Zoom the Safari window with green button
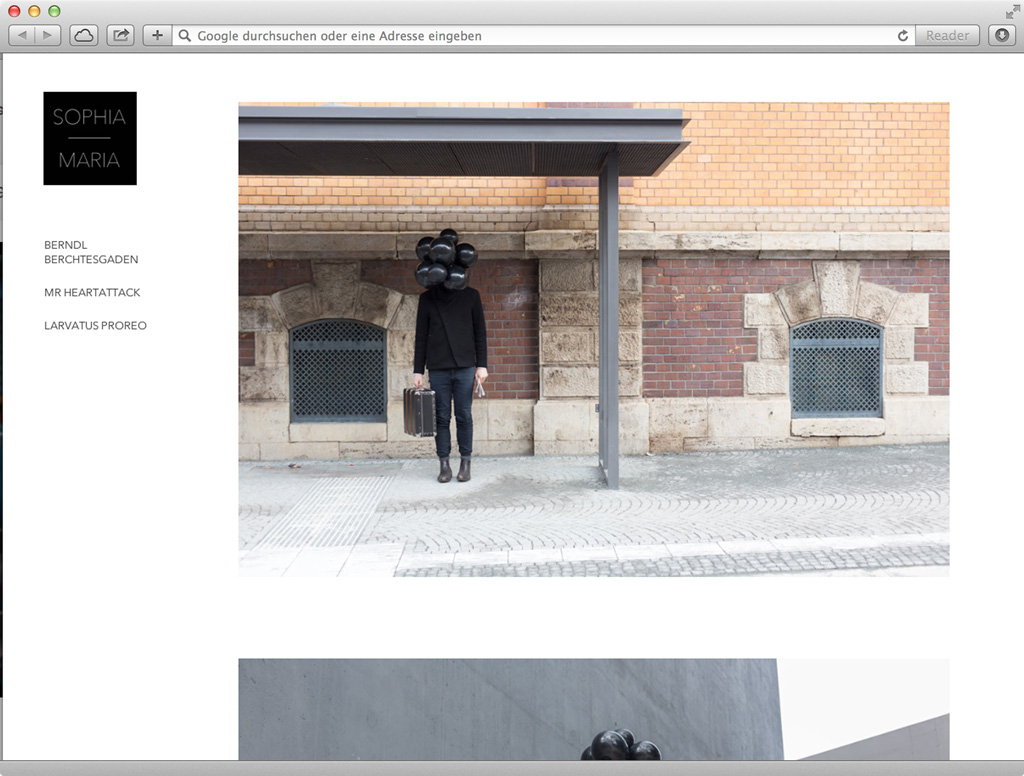Viewport: 1024px width, 776px height. tap(55, 11)
